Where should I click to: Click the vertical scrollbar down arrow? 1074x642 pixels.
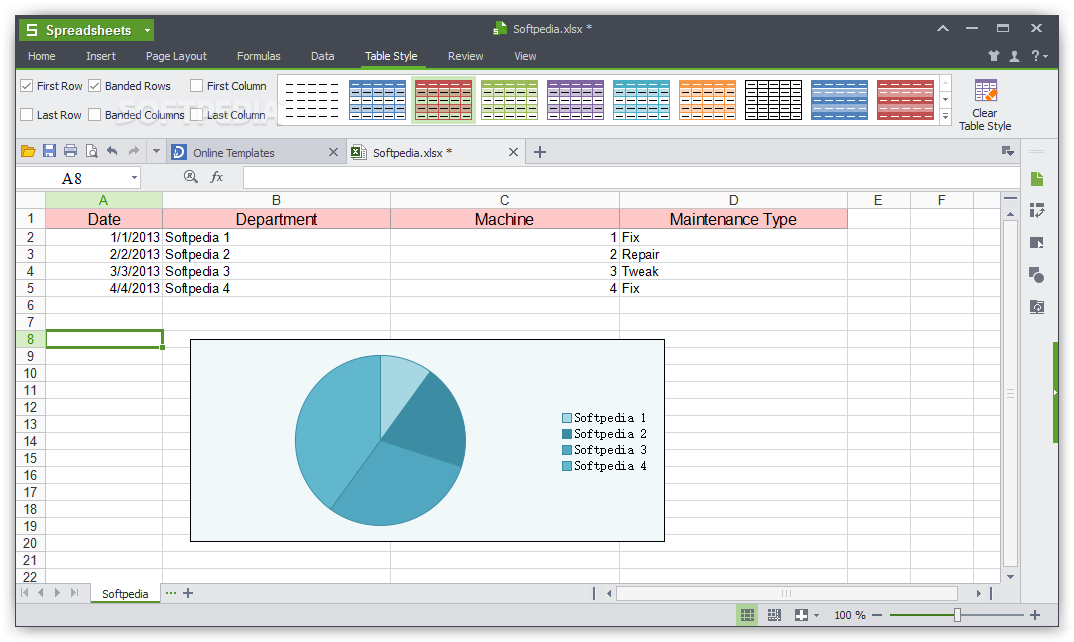(1010, 576)
